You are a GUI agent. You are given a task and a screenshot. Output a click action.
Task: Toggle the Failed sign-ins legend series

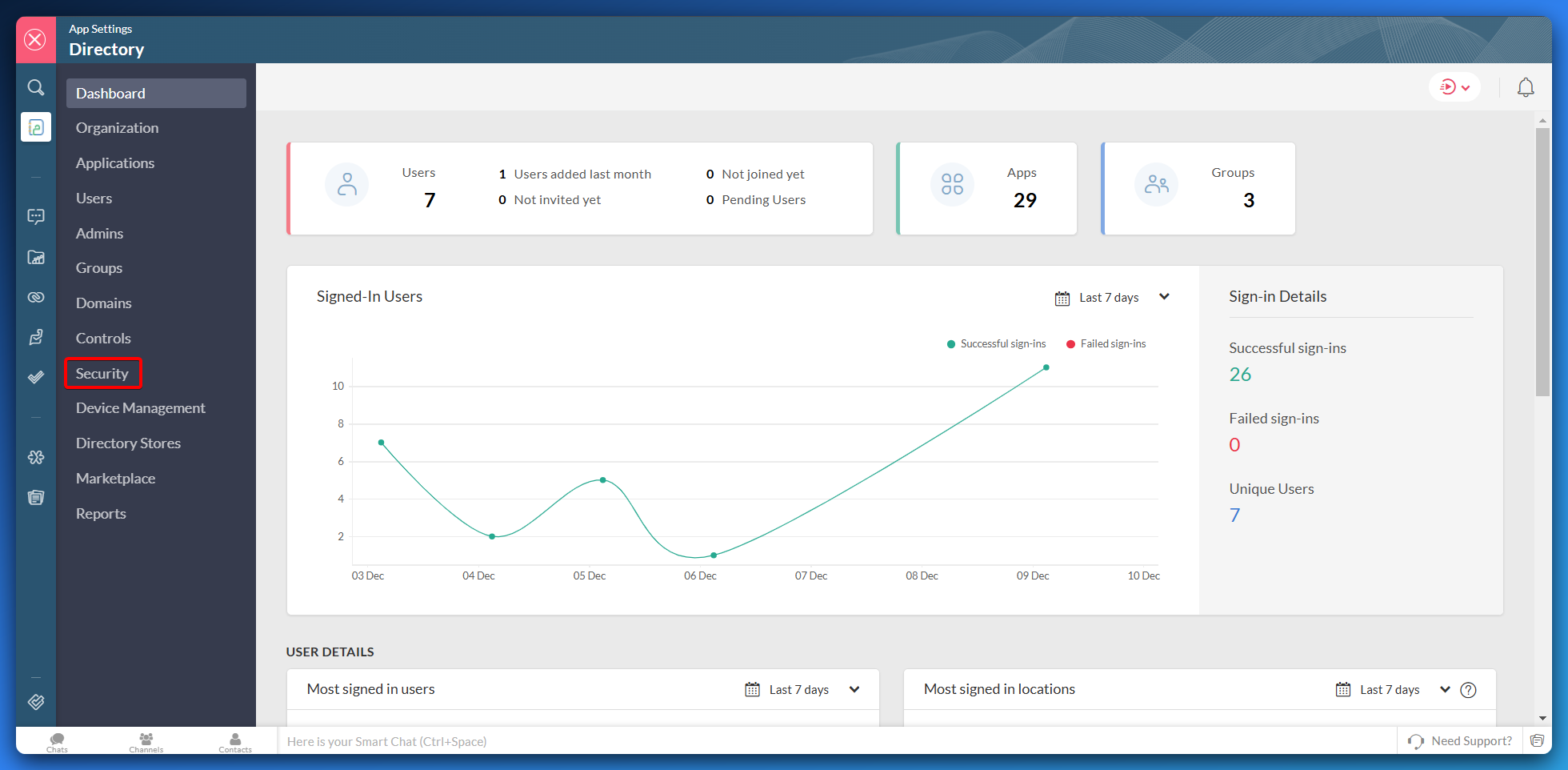coord(1106,344)
